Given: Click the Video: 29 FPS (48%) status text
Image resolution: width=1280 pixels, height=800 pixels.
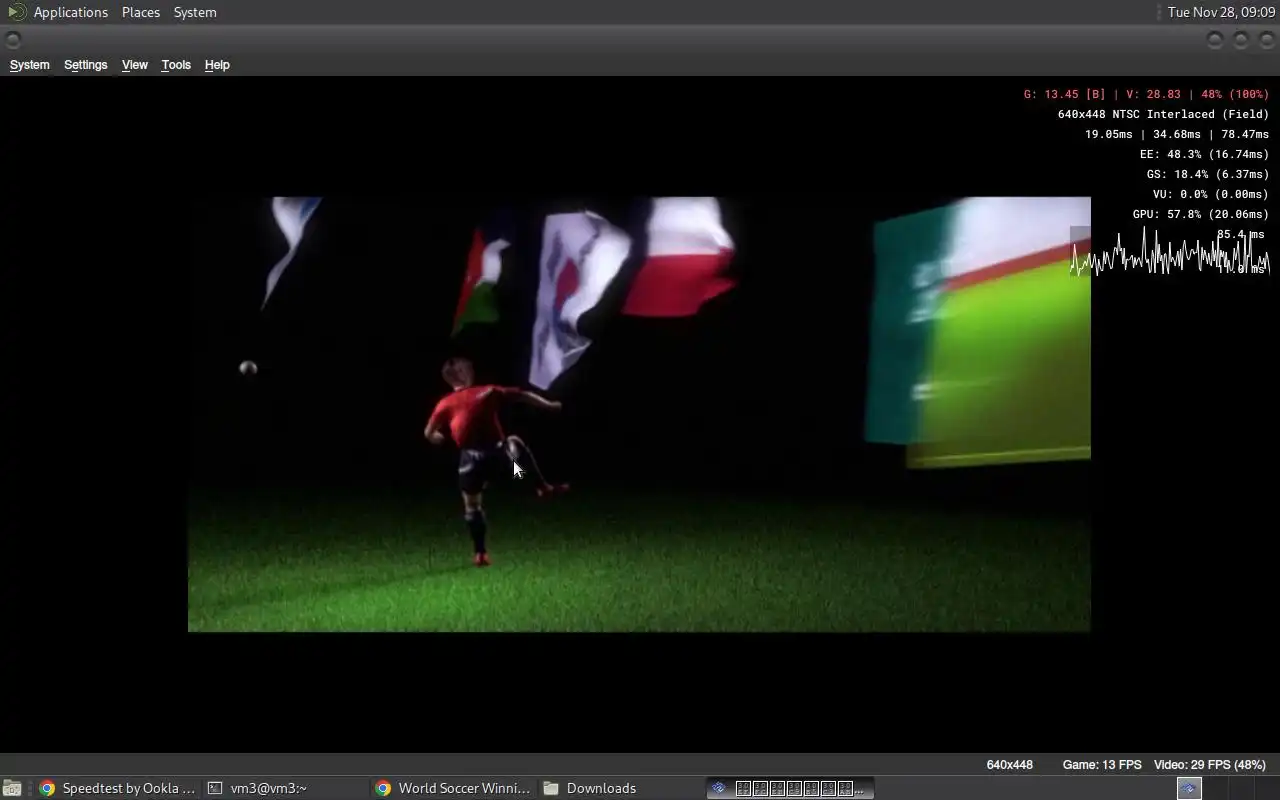Looking at the screenshot, I should [1210, 765].
